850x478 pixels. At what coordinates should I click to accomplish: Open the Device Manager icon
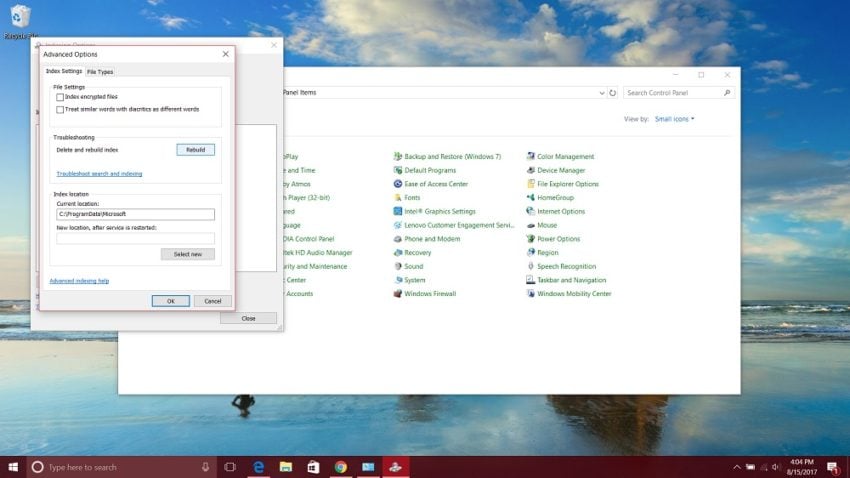[x=530, y=170]
